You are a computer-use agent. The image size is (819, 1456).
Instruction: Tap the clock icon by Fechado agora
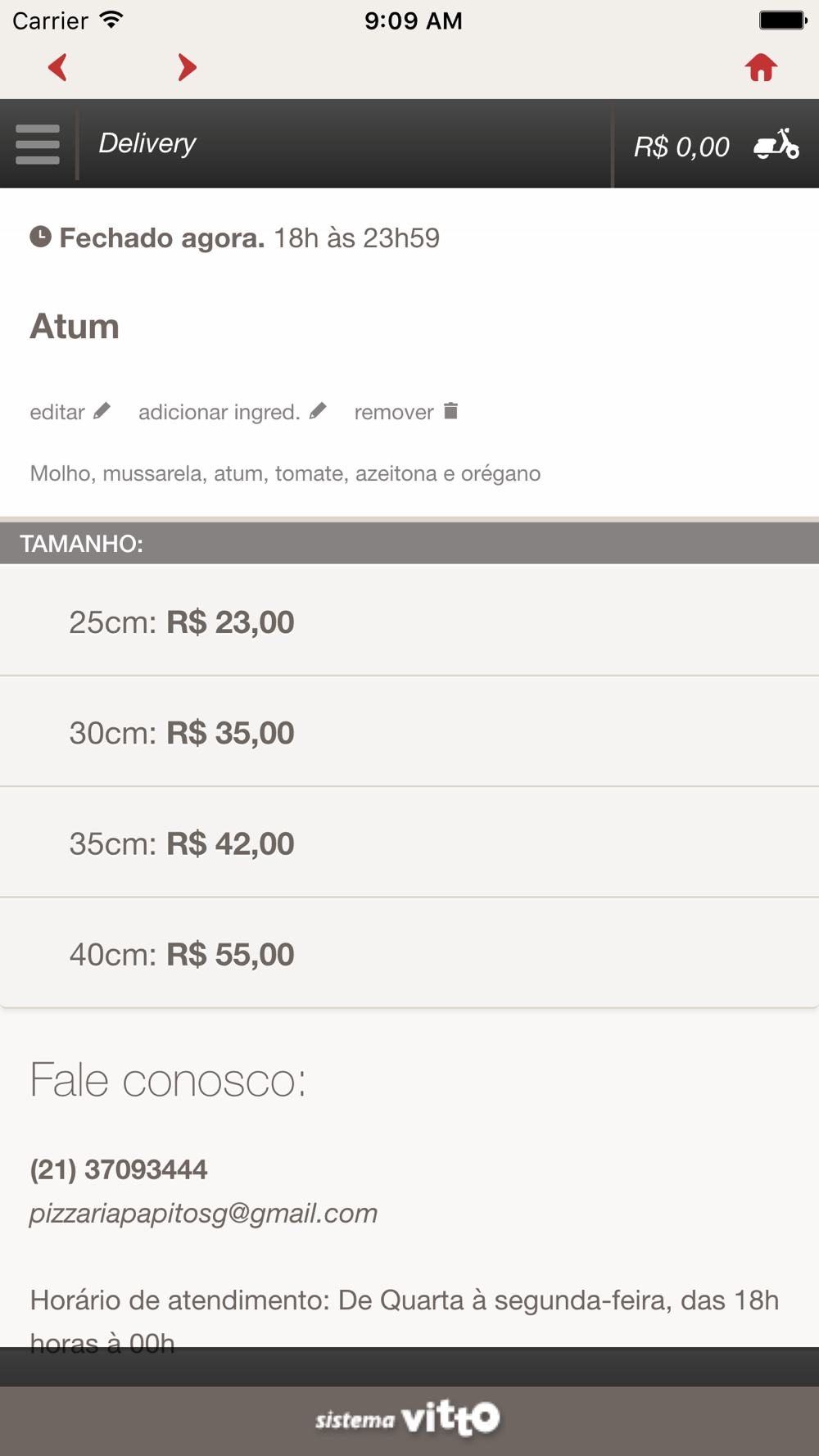coord(40,237)
